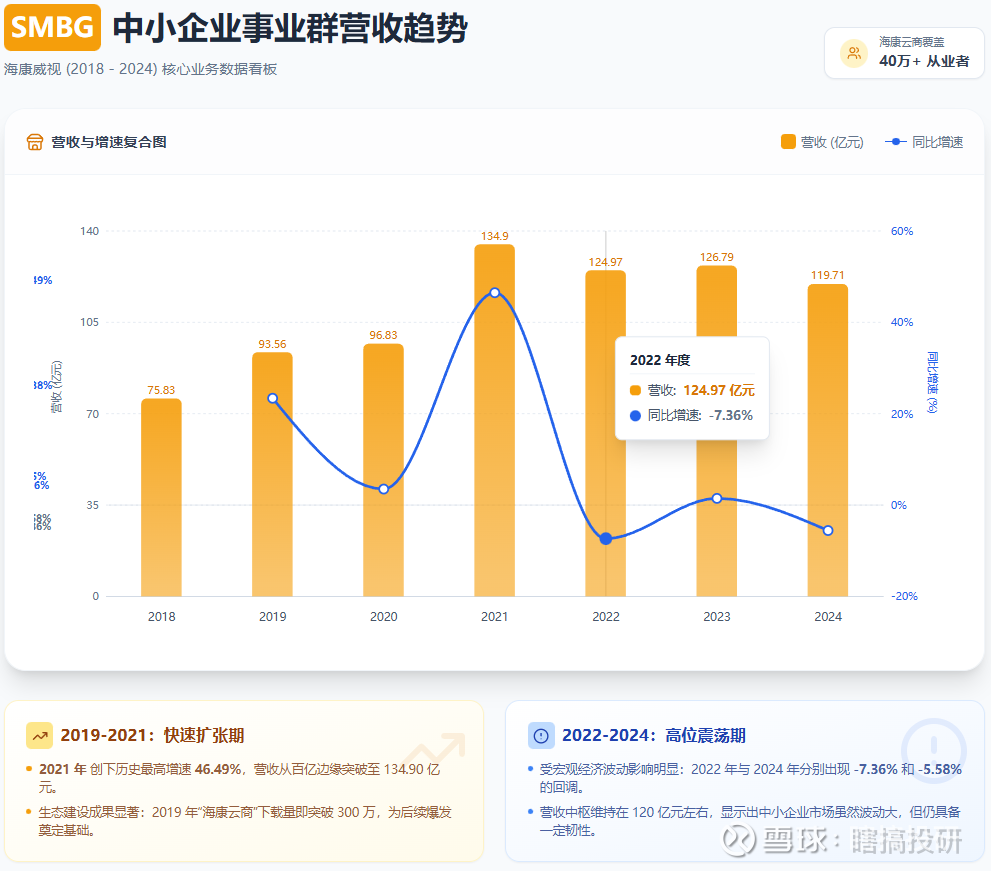Viewport: 991px width, 871px height.
Task: Click the 2022-2024：高位震荡期 card heading
Action: pos(654,736)
